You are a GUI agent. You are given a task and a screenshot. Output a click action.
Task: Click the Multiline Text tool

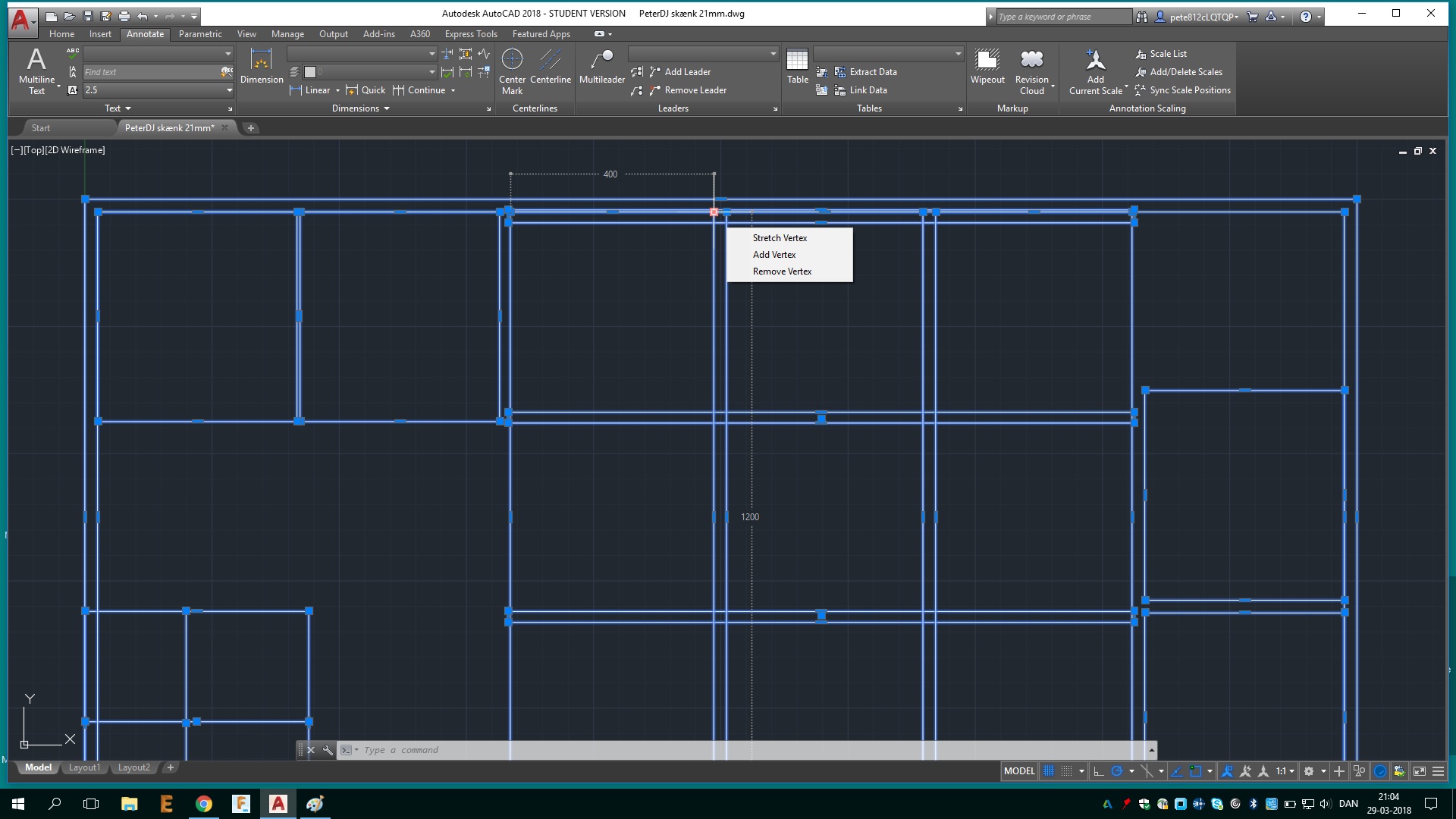click(x=36, y=70)
